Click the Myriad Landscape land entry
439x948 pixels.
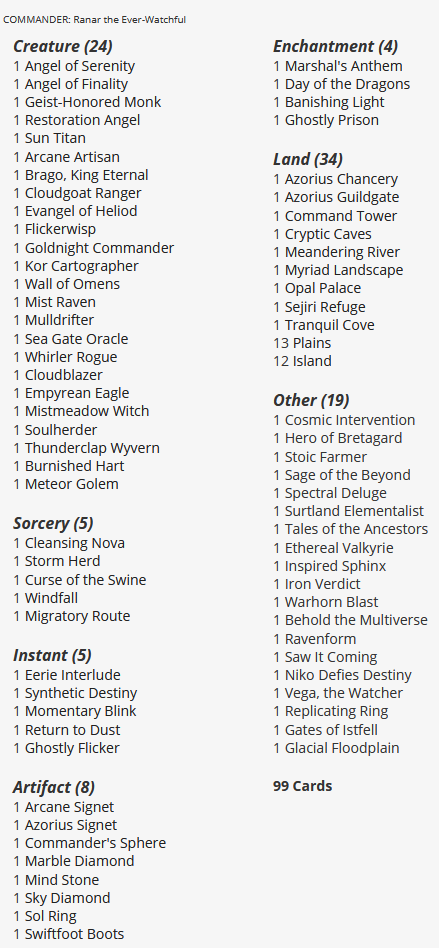point(344,270)
